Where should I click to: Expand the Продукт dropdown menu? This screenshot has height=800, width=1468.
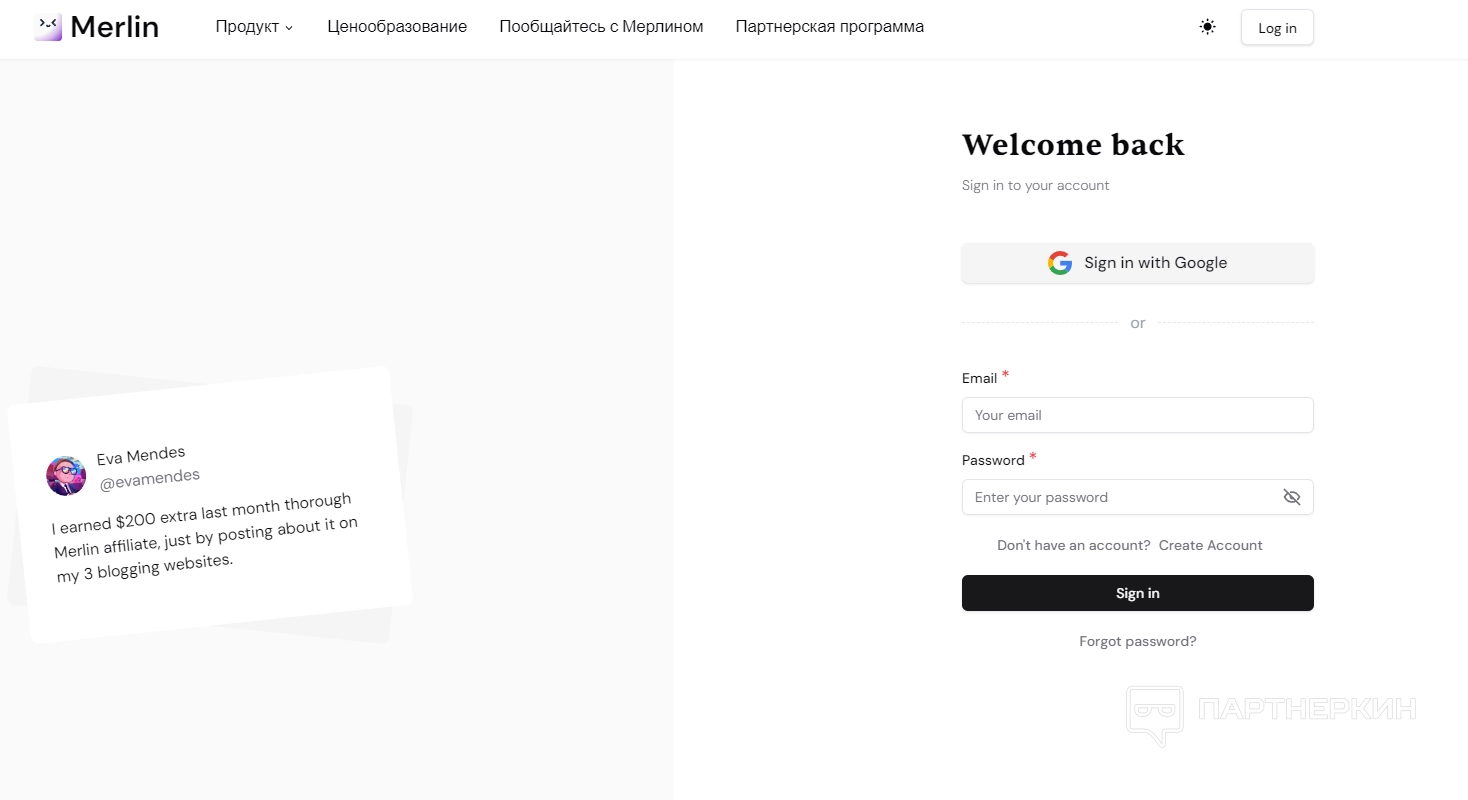point(247,27)
